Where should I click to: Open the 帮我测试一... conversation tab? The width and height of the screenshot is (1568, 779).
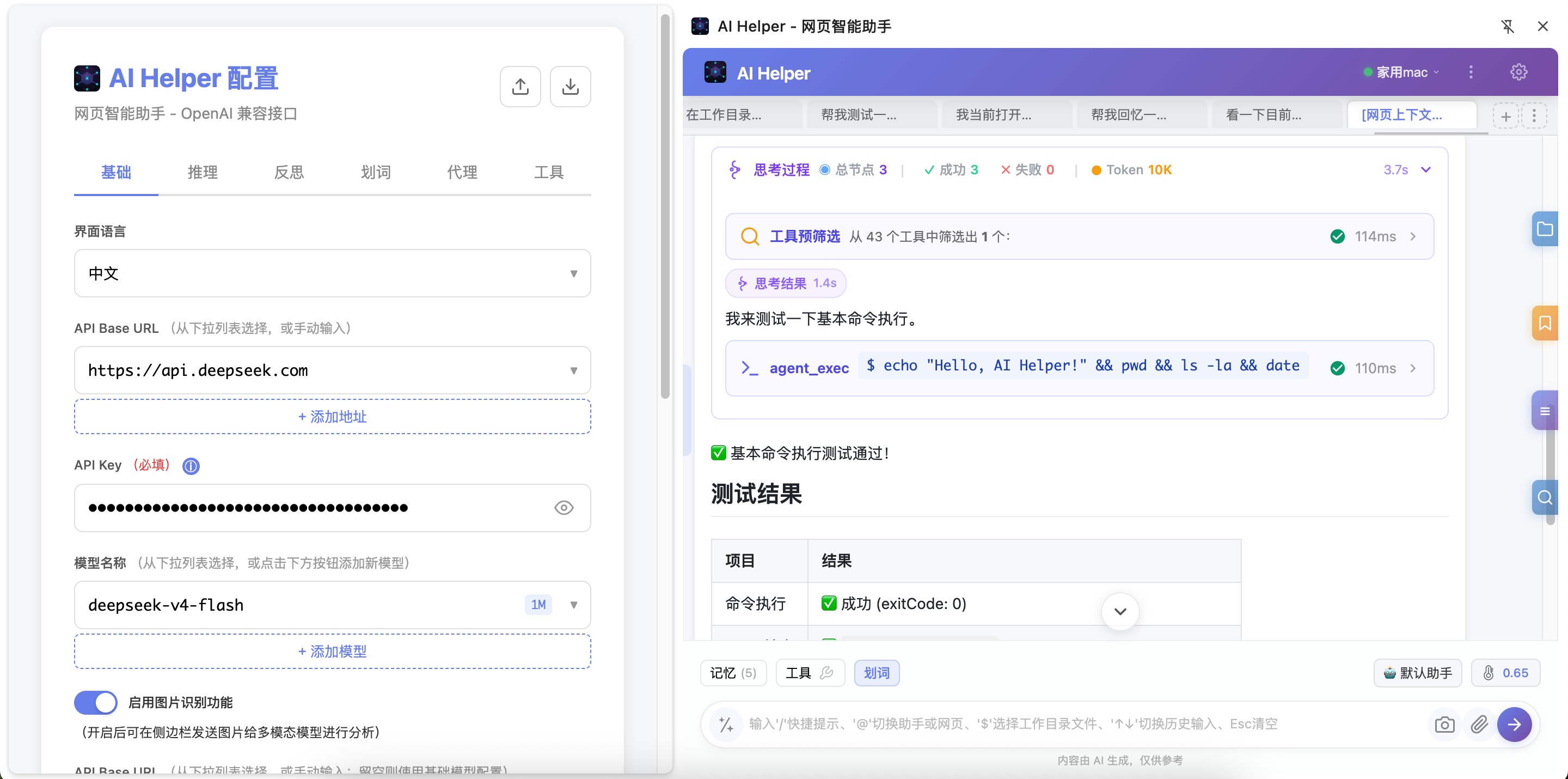(872, 115)
